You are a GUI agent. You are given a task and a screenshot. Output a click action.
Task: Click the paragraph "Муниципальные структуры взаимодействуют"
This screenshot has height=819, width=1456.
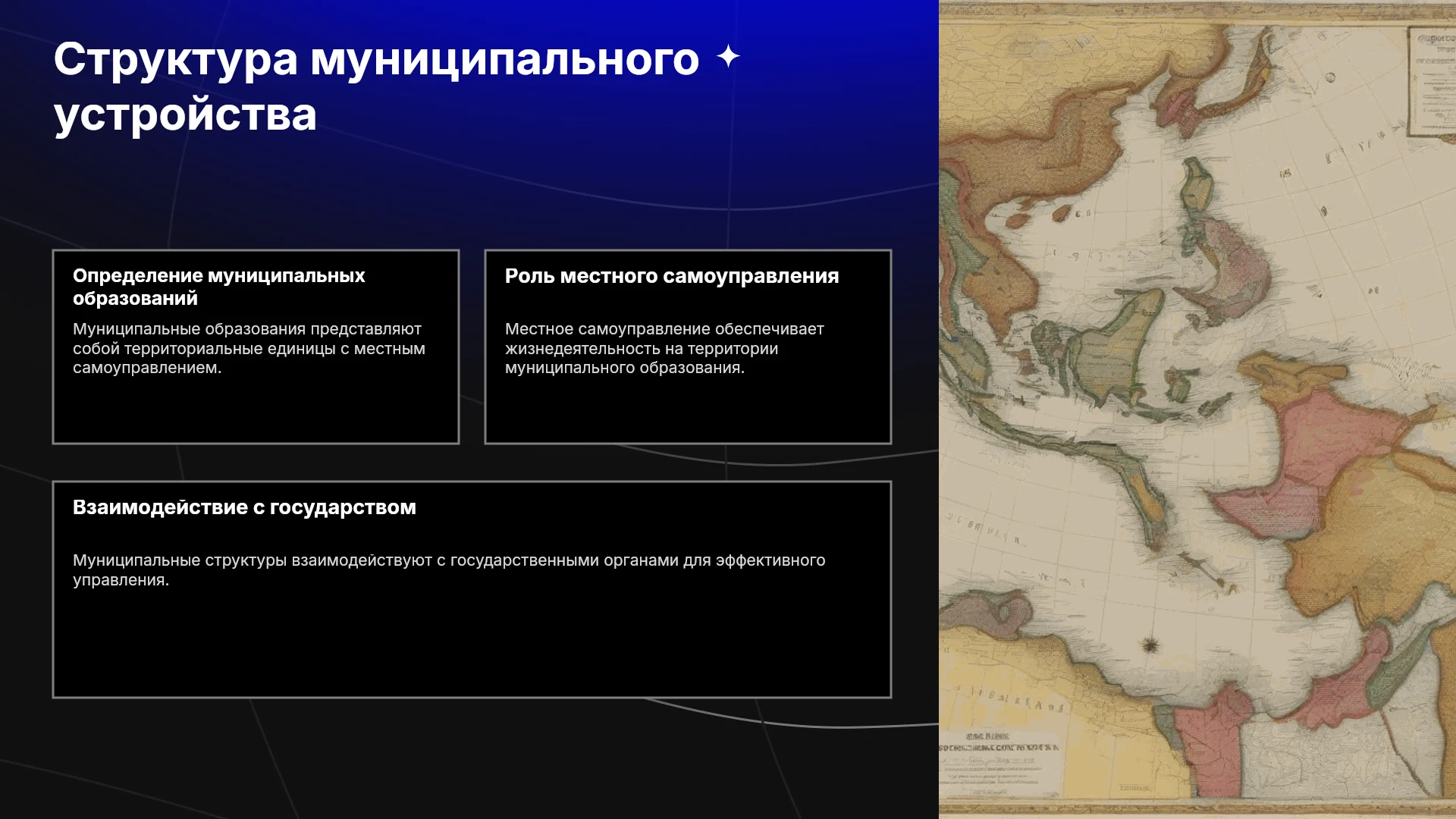pos(449,570)
